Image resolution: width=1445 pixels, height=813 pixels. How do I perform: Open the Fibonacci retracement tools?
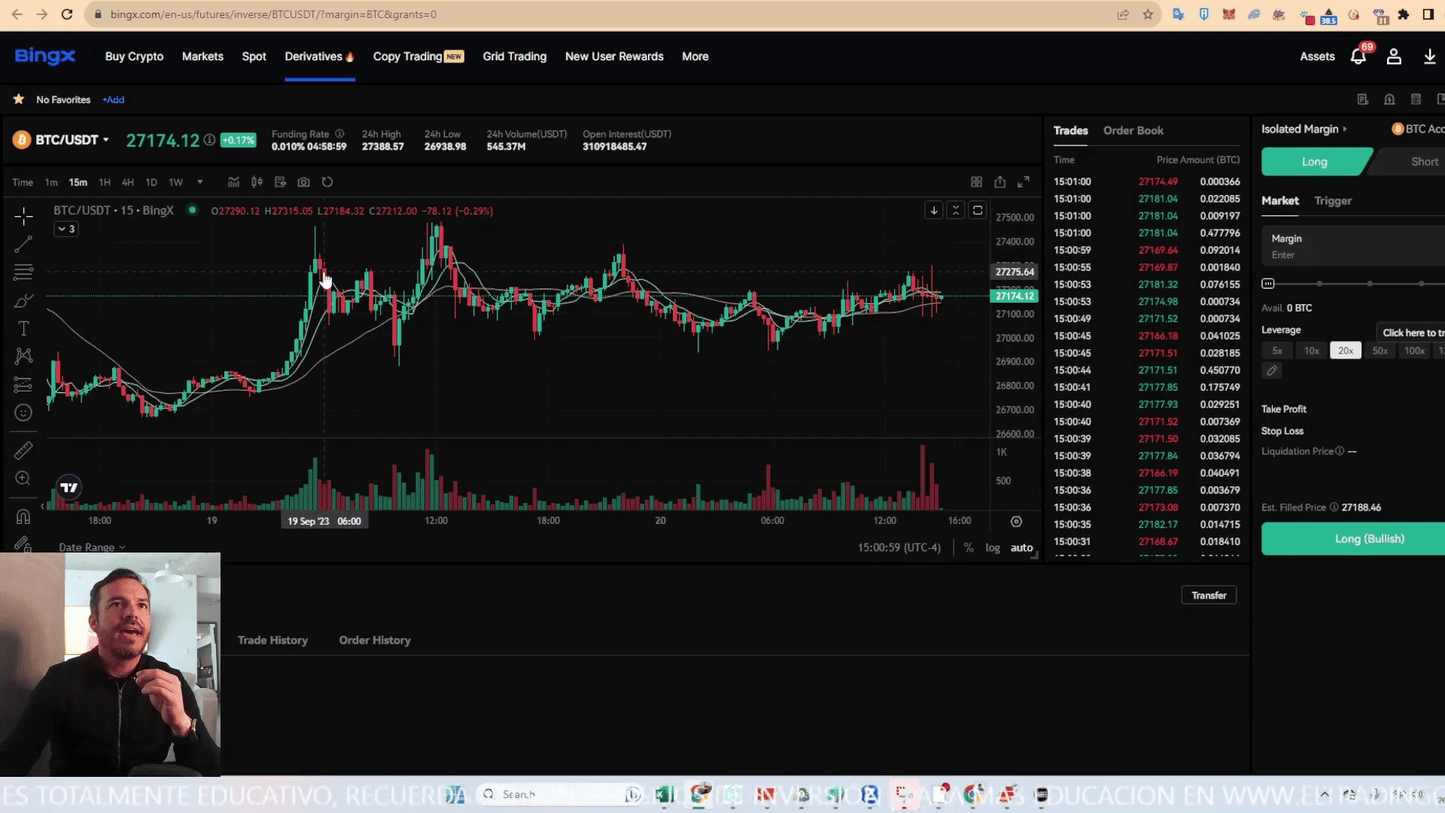[23, 272]
